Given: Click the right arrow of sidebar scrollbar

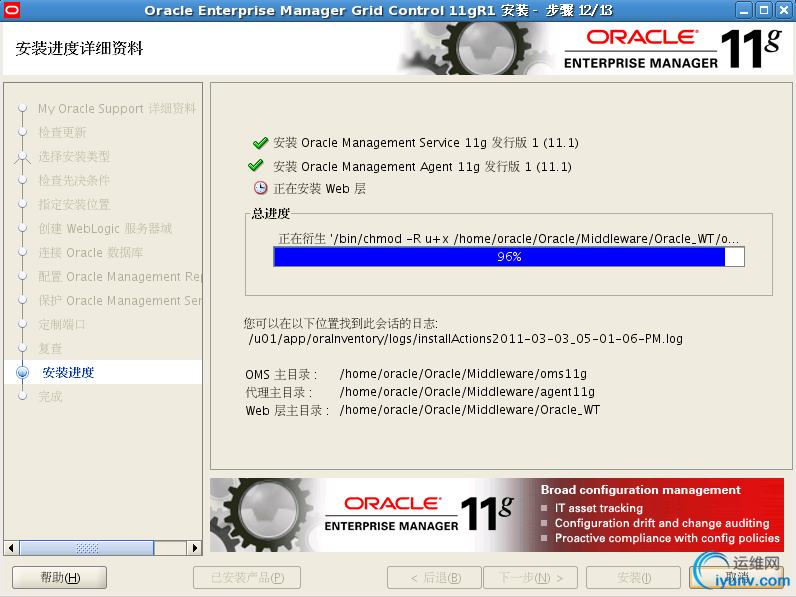Looking at the screenshot, I should pyautogui.click(x=194, y=548).
